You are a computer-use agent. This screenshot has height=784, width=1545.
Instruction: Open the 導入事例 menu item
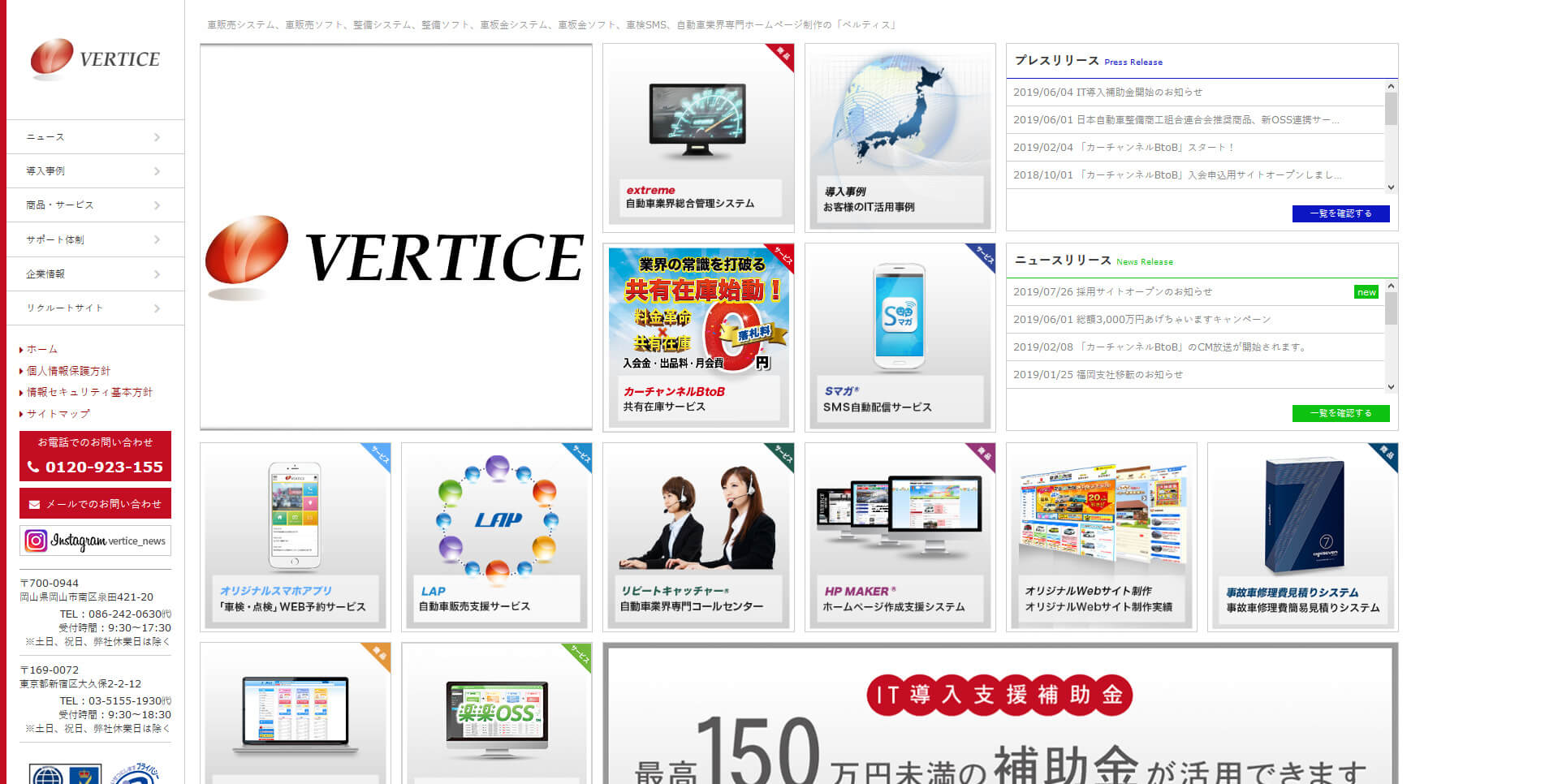point(95,171)
